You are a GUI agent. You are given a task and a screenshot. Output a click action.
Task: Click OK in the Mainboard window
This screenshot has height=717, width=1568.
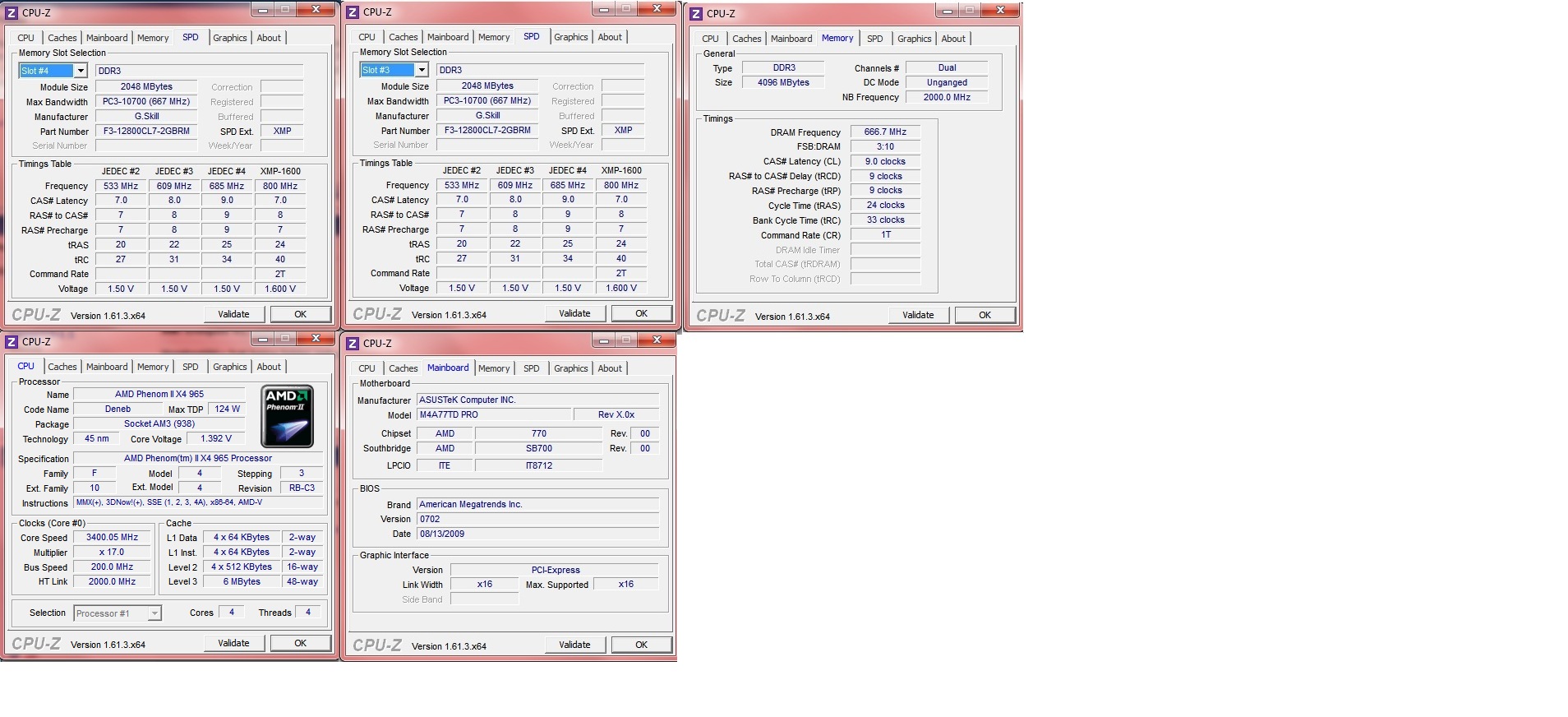pyautogui.click(x=642, y=645)
